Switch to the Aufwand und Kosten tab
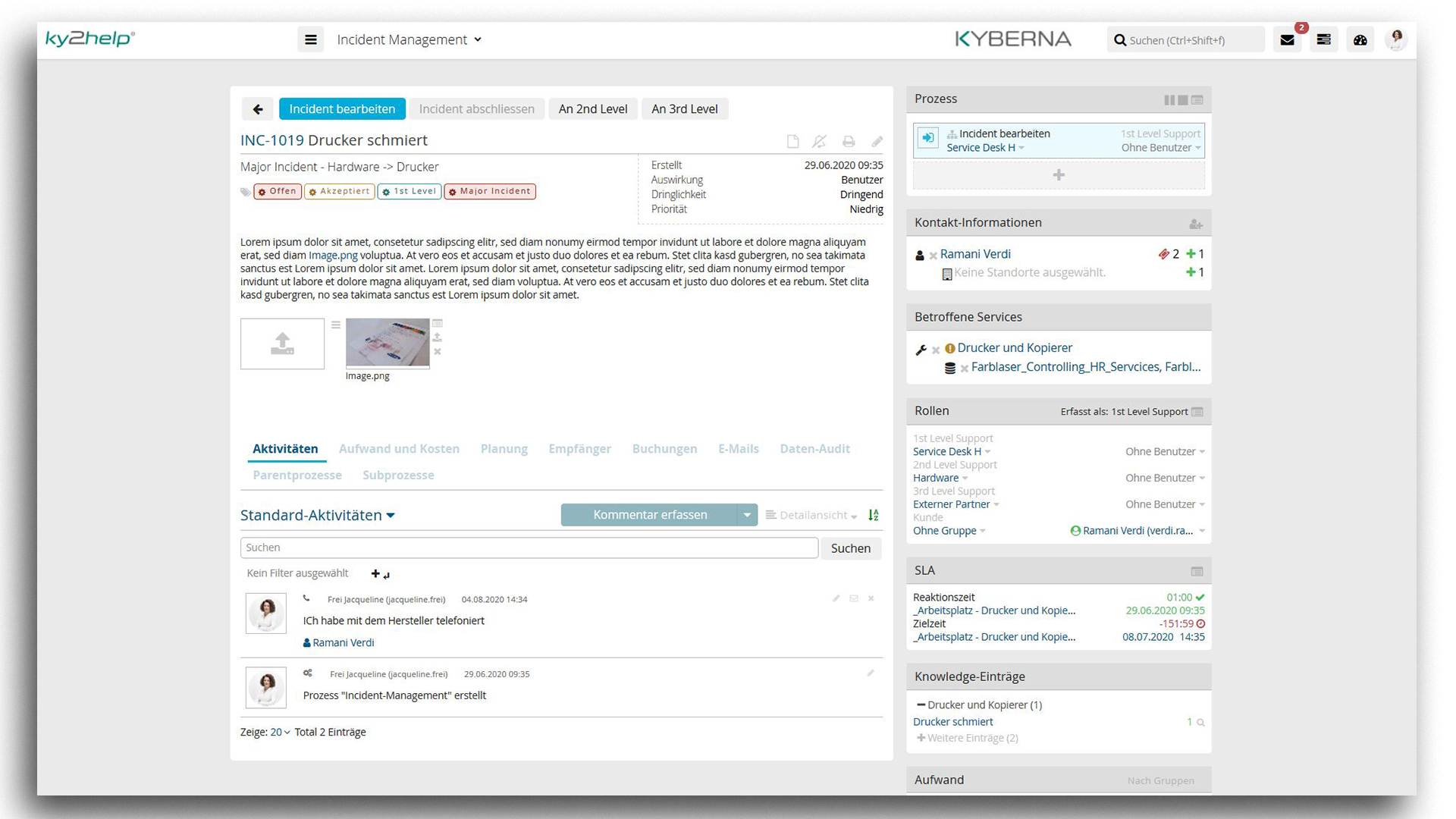1456x819 pixels. click(399, 449)
